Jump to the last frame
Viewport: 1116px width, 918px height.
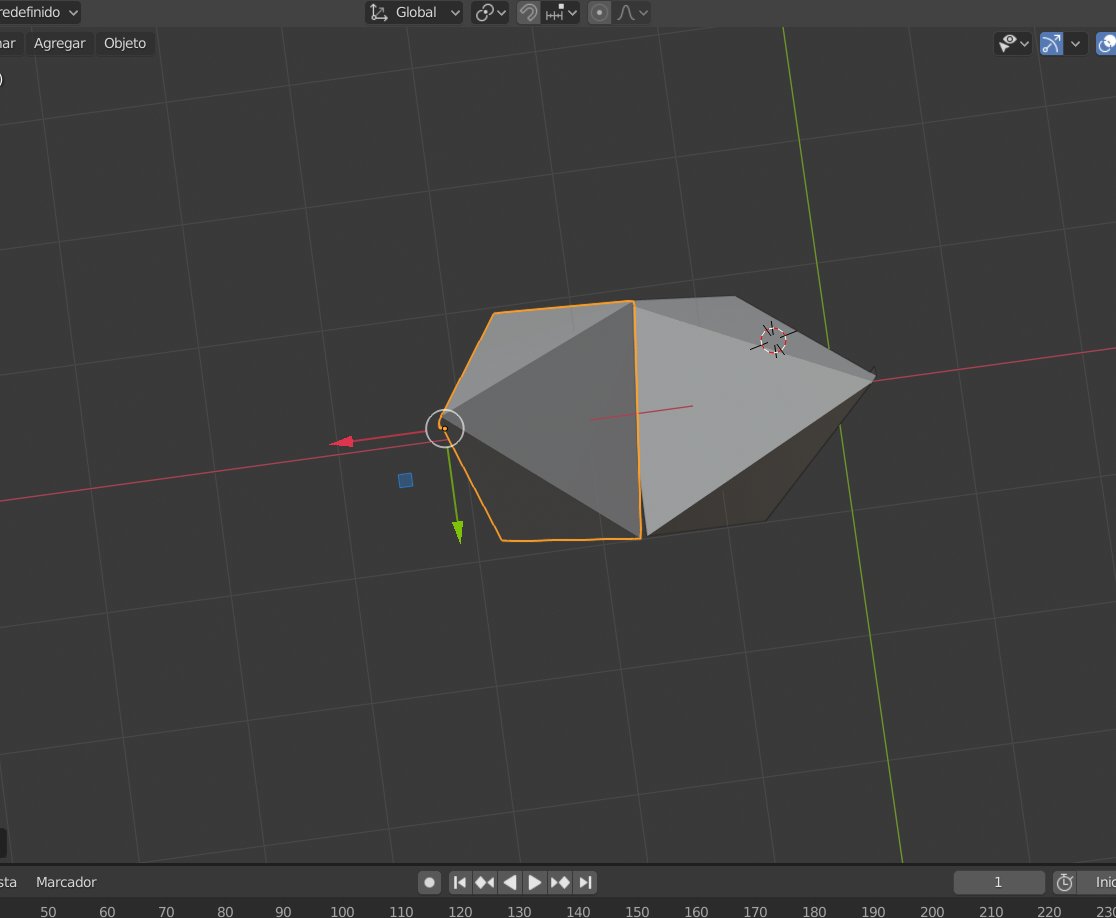click(x=585, y=882)
